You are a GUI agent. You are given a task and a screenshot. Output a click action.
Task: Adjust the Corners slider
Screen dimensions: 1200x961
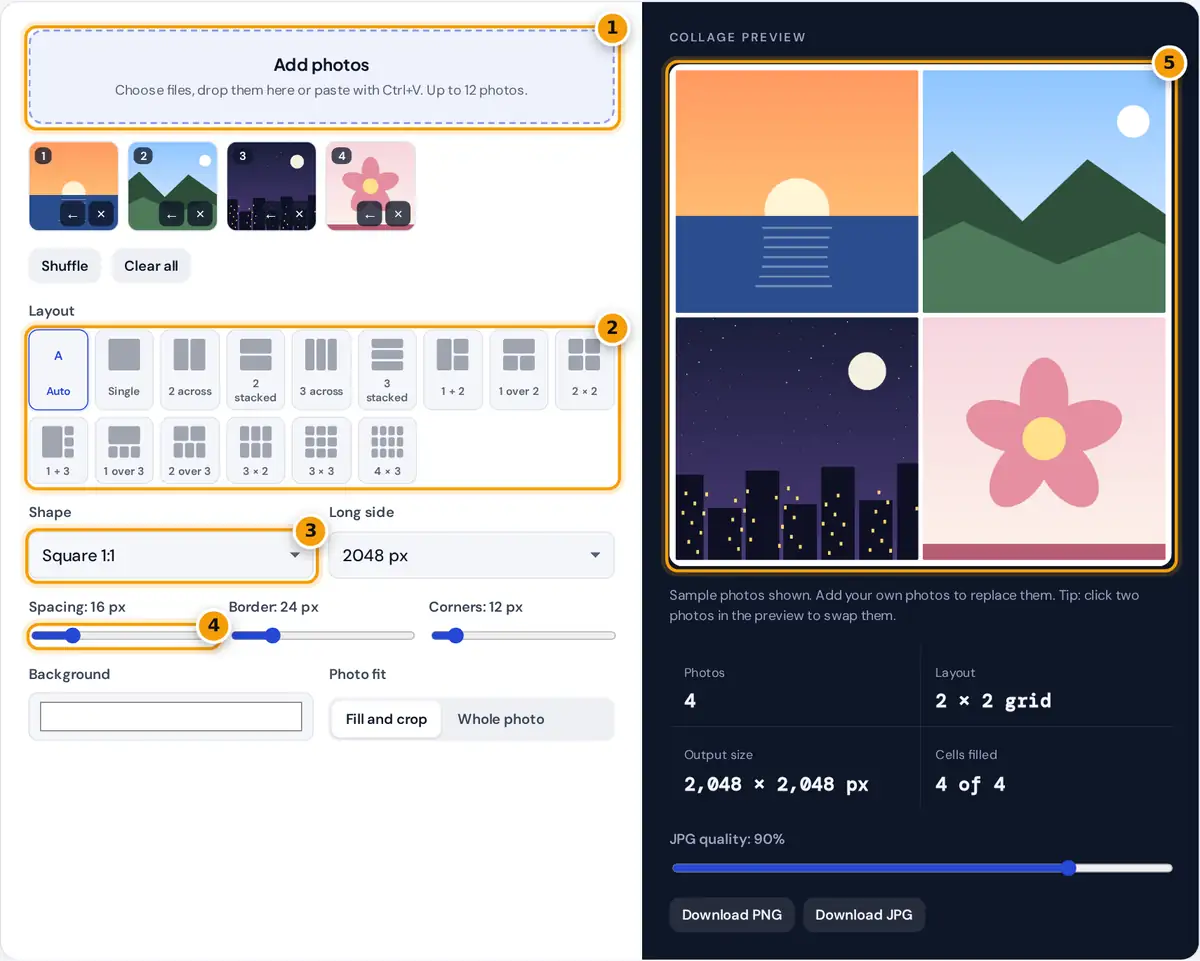523,636
